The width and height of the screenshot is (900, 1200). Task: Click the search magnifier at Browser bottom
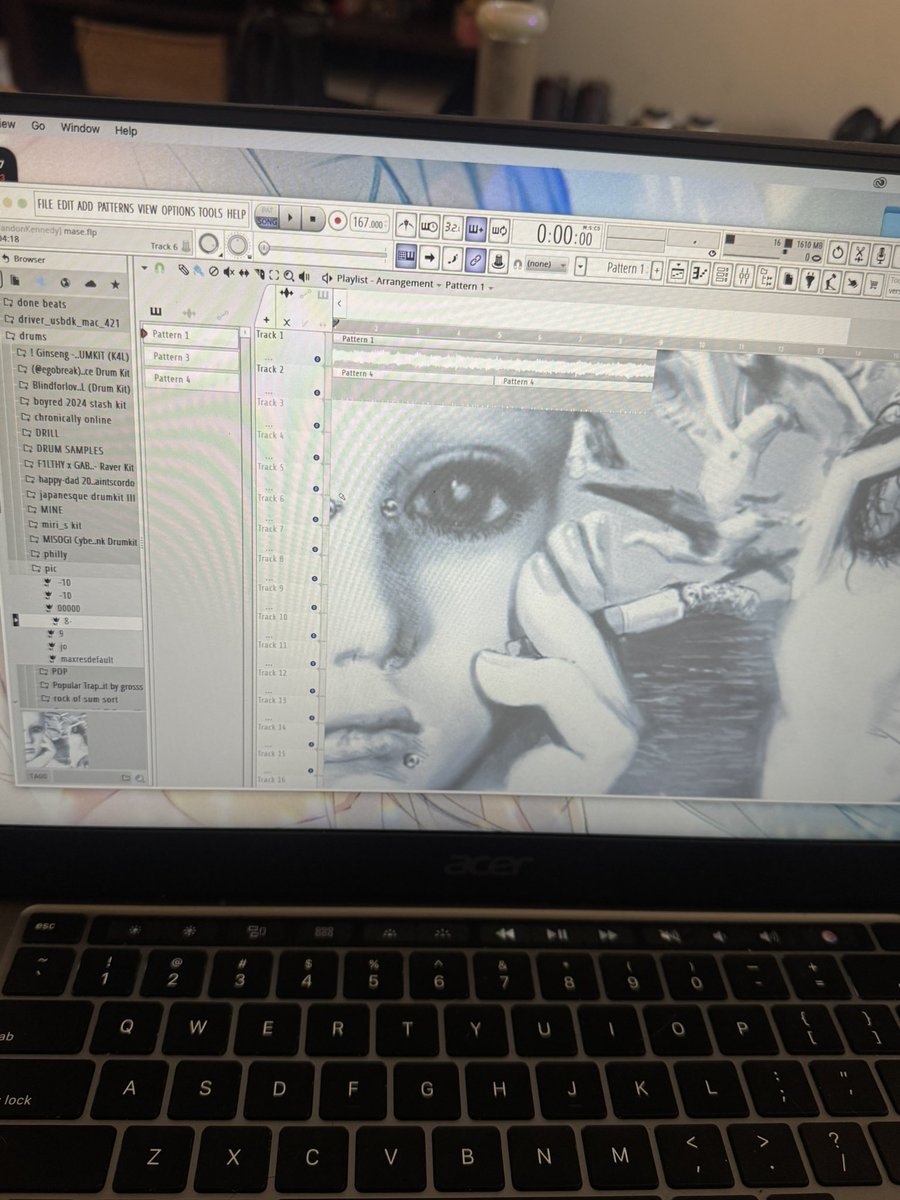pyautogui.click(x=140, y=776)
